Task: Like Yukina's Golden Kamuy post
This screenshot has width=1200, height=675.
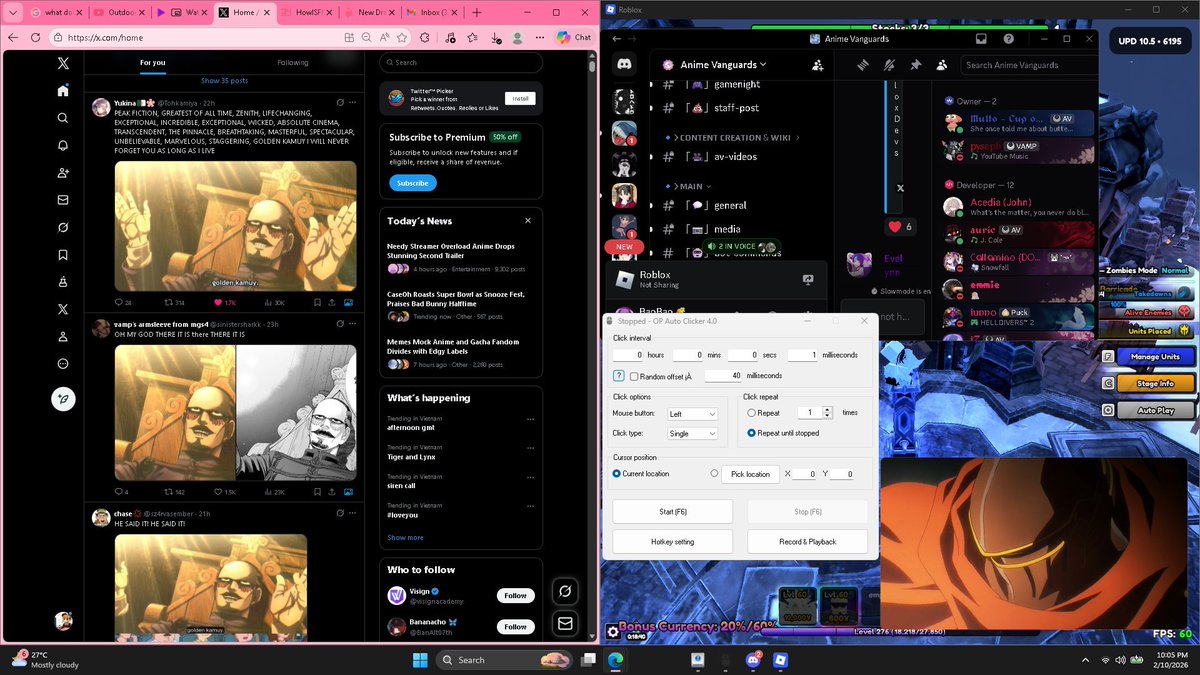Action: pyautogui.click(x=218, y=302)
